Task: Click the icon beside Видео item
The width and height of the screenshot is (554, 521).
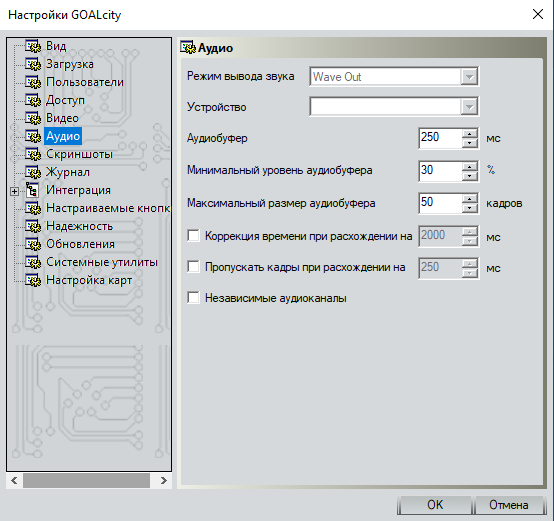Action: [x=33, y=118]
